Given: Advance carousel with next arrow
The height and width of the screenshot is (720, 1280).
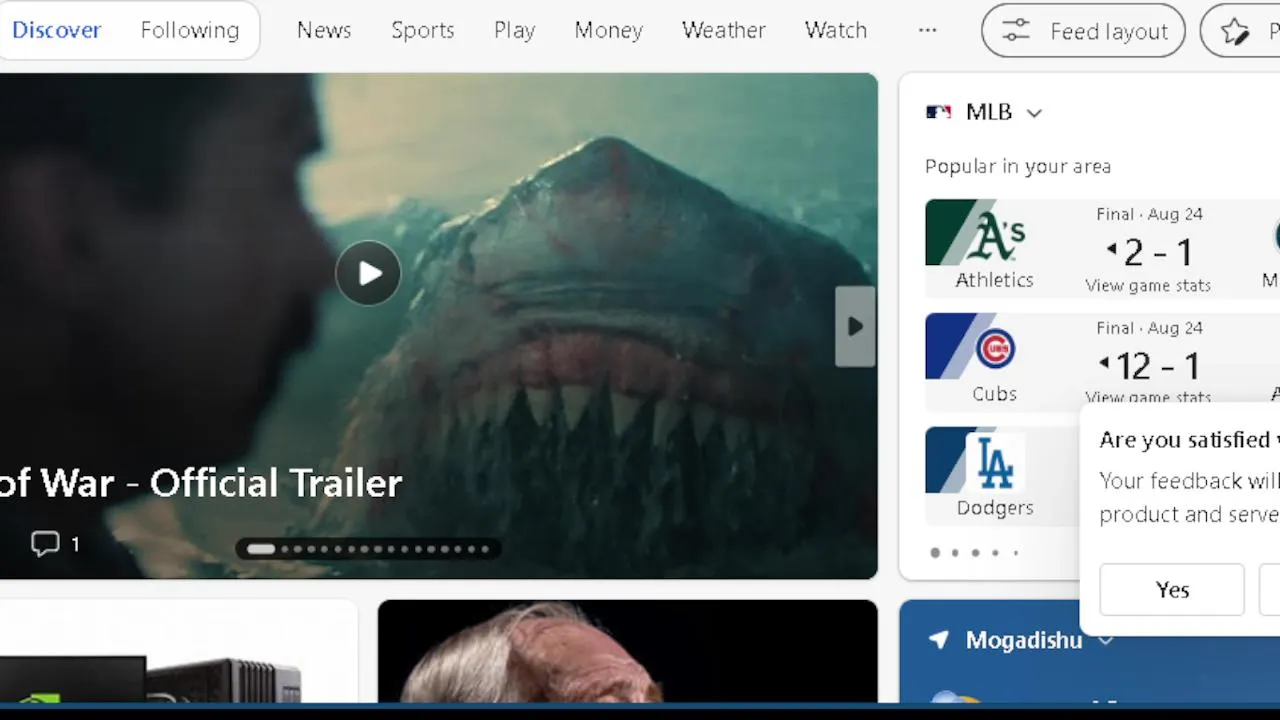Looking at the screenshot, I should coord(855,326).
